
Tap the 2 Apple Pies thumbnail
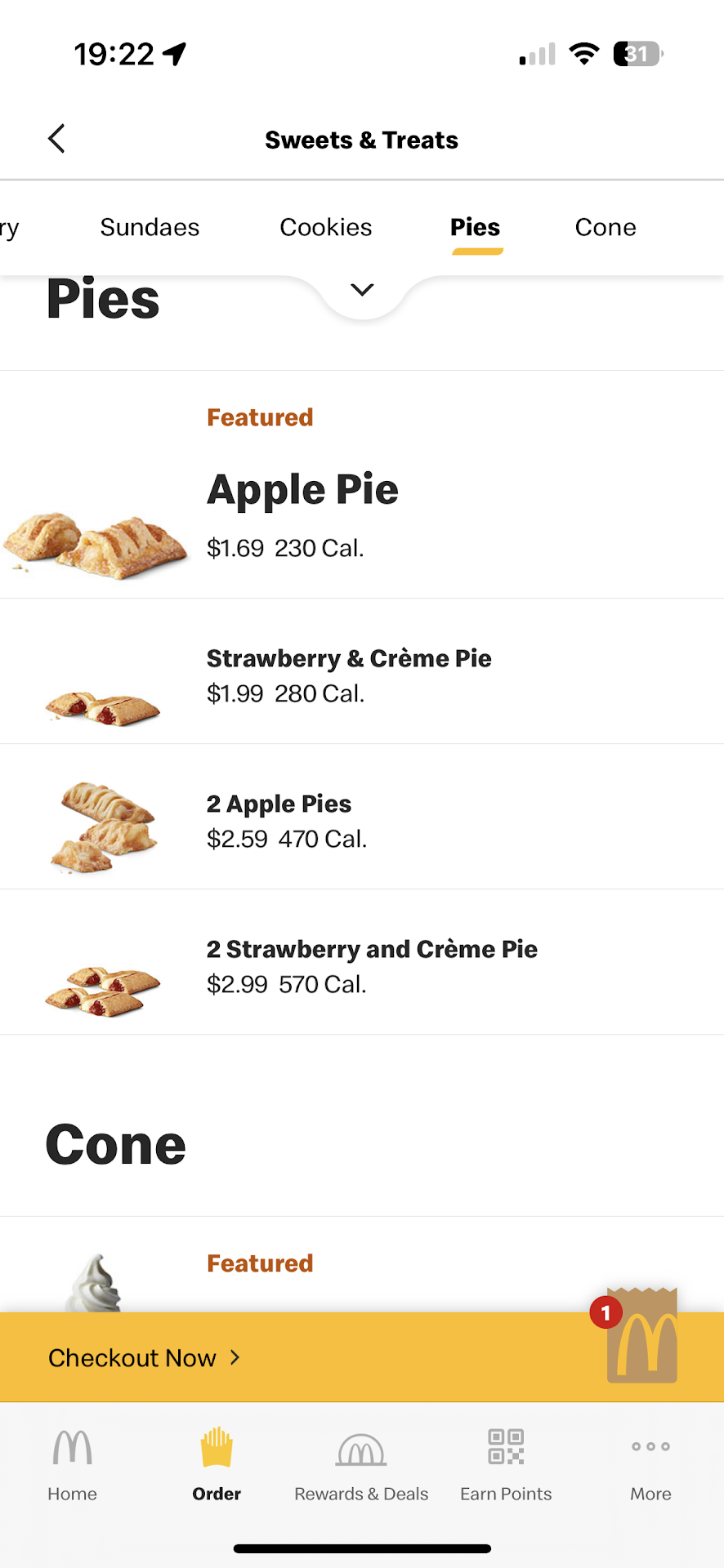[104, 826]
